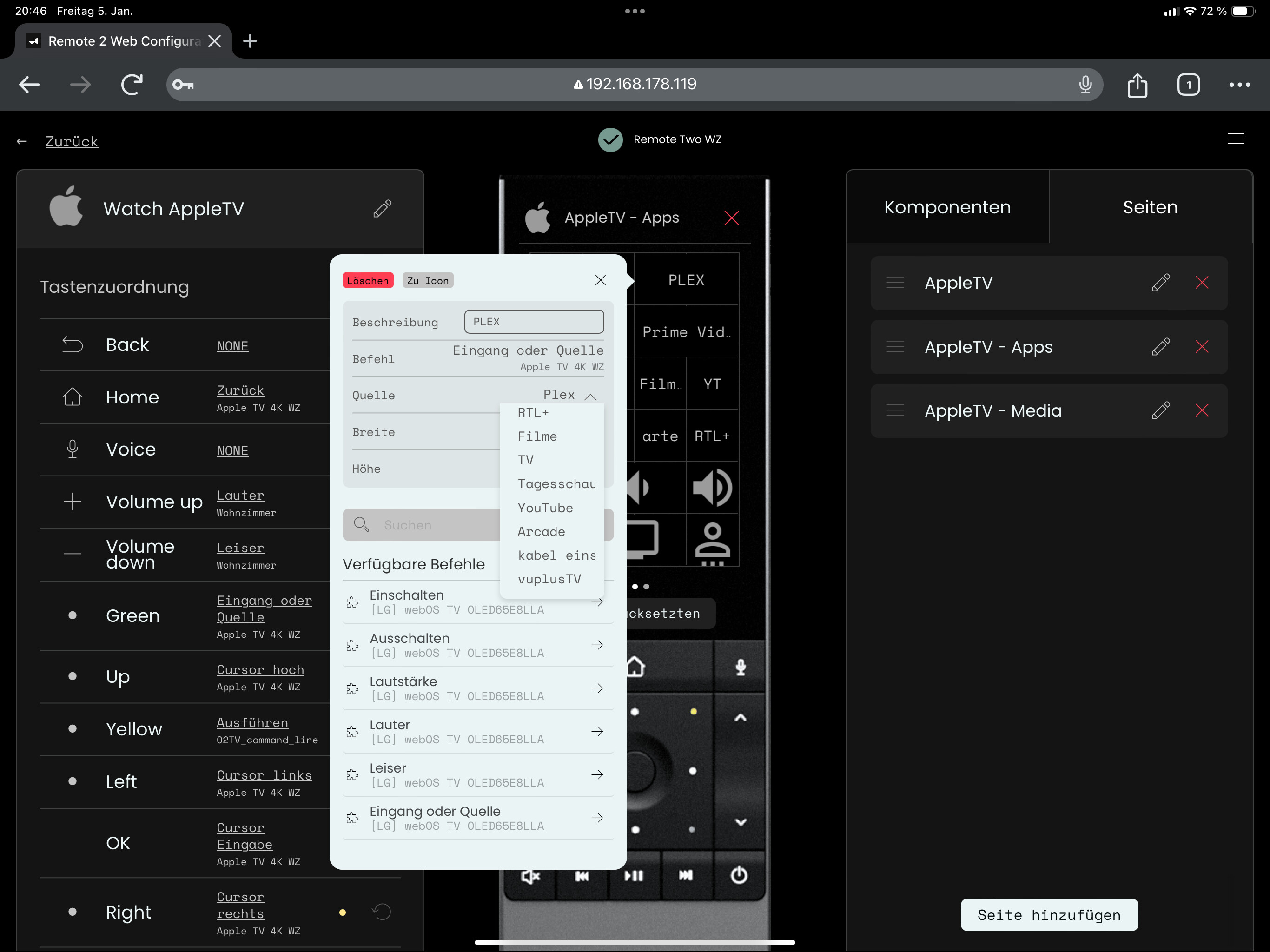Select the Ausschalten command for LG TV
Screen dimensions: 1270x952
[478, 645]
